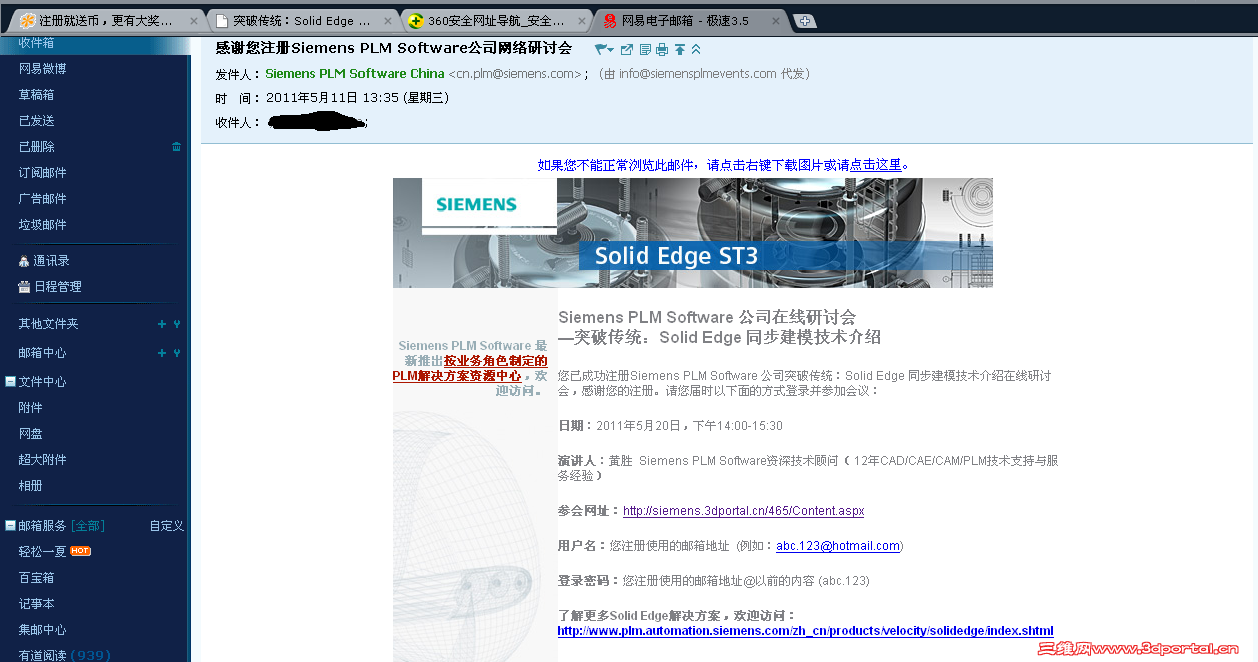Open 有道阅读 (939) in sidebar
The width and height of the screenshot is (1258, 662).
click(64, 655)
